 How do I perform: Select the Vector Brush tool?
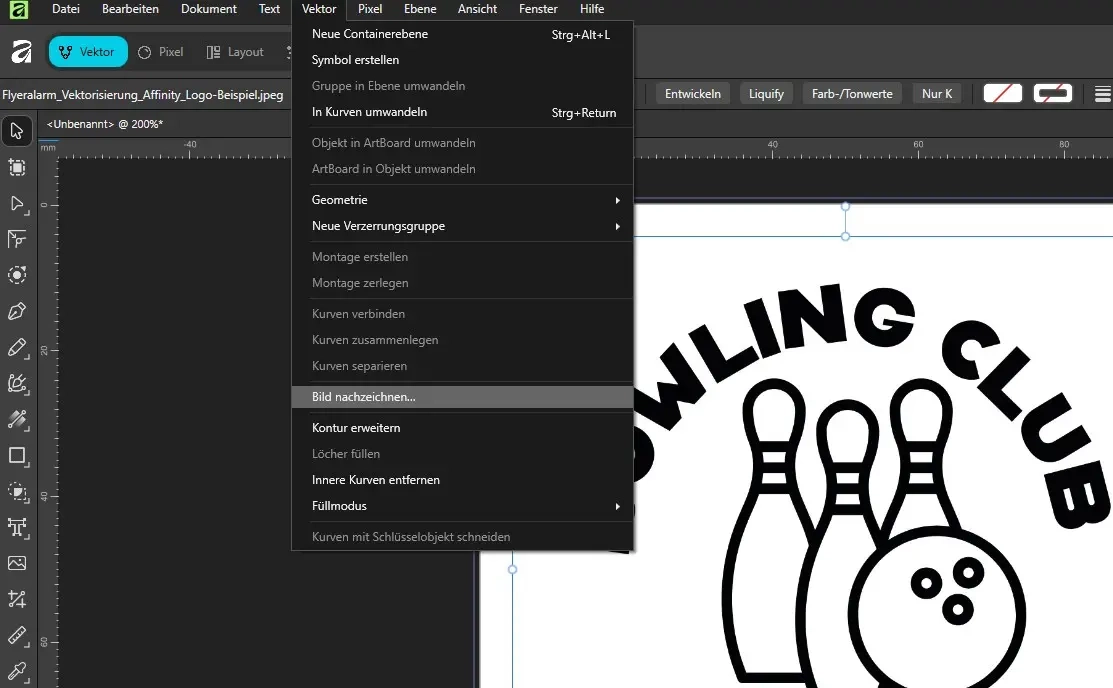17,383
